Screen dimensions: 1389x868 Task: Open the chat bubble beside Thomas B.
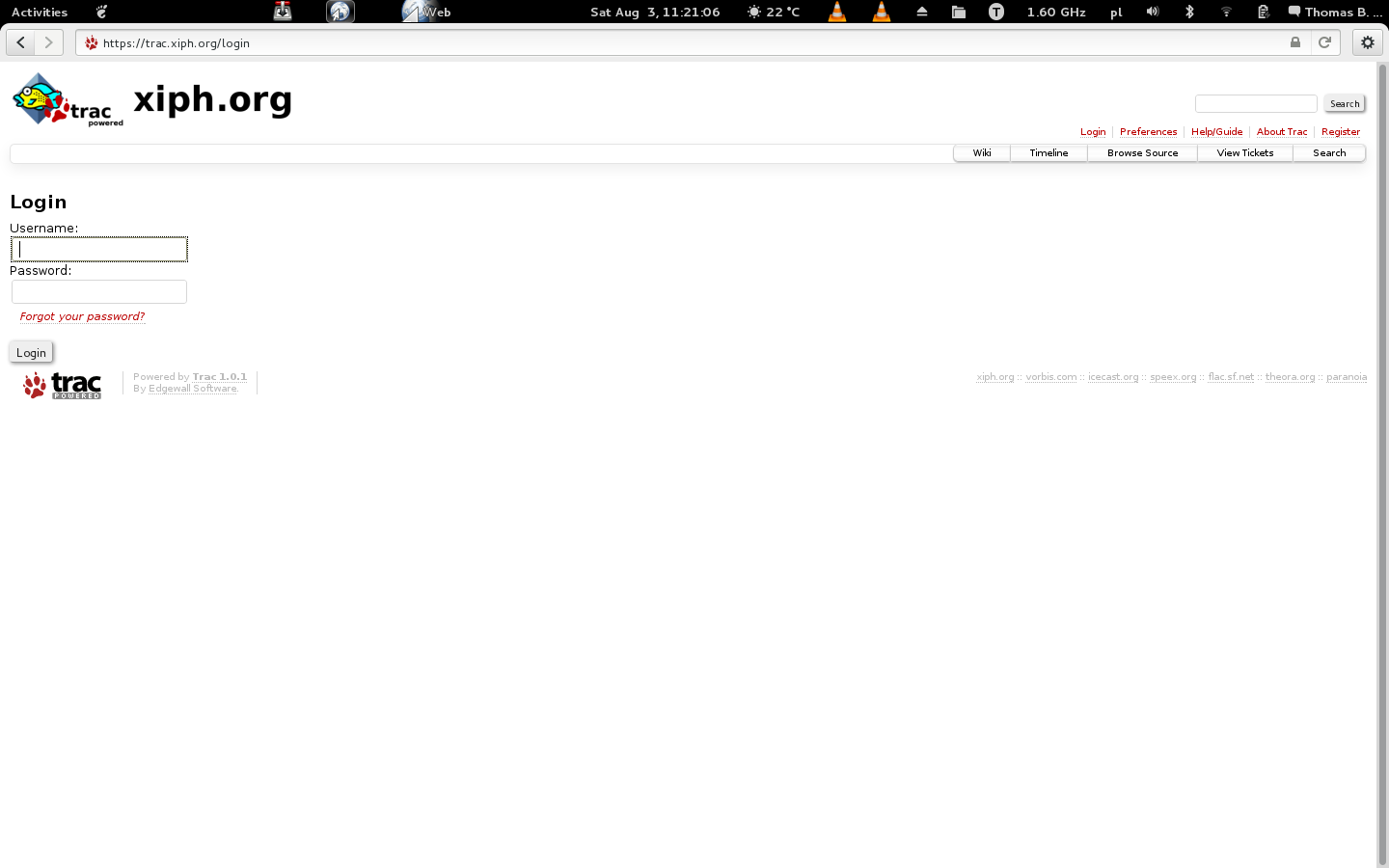(1294, 12)
